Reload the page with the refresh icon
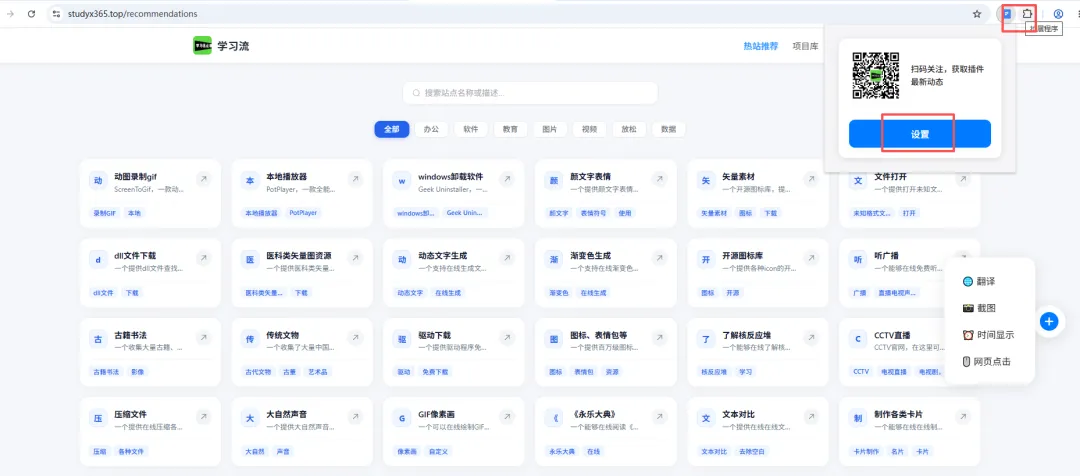The width and height of the screenshot is (1080, 476). pyautogui.click(x=31, y=14)
